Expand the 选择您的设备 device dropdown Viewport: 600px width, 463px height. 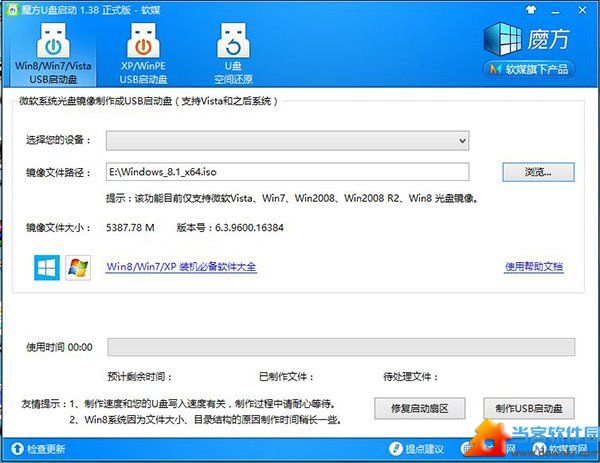click(287, 141)
